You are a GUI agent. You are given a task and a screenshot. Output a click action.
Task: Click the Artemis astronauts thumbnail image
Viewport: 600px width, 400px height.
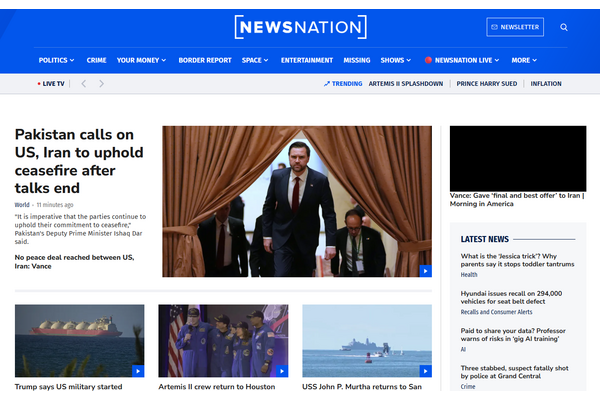pos(223,341)
